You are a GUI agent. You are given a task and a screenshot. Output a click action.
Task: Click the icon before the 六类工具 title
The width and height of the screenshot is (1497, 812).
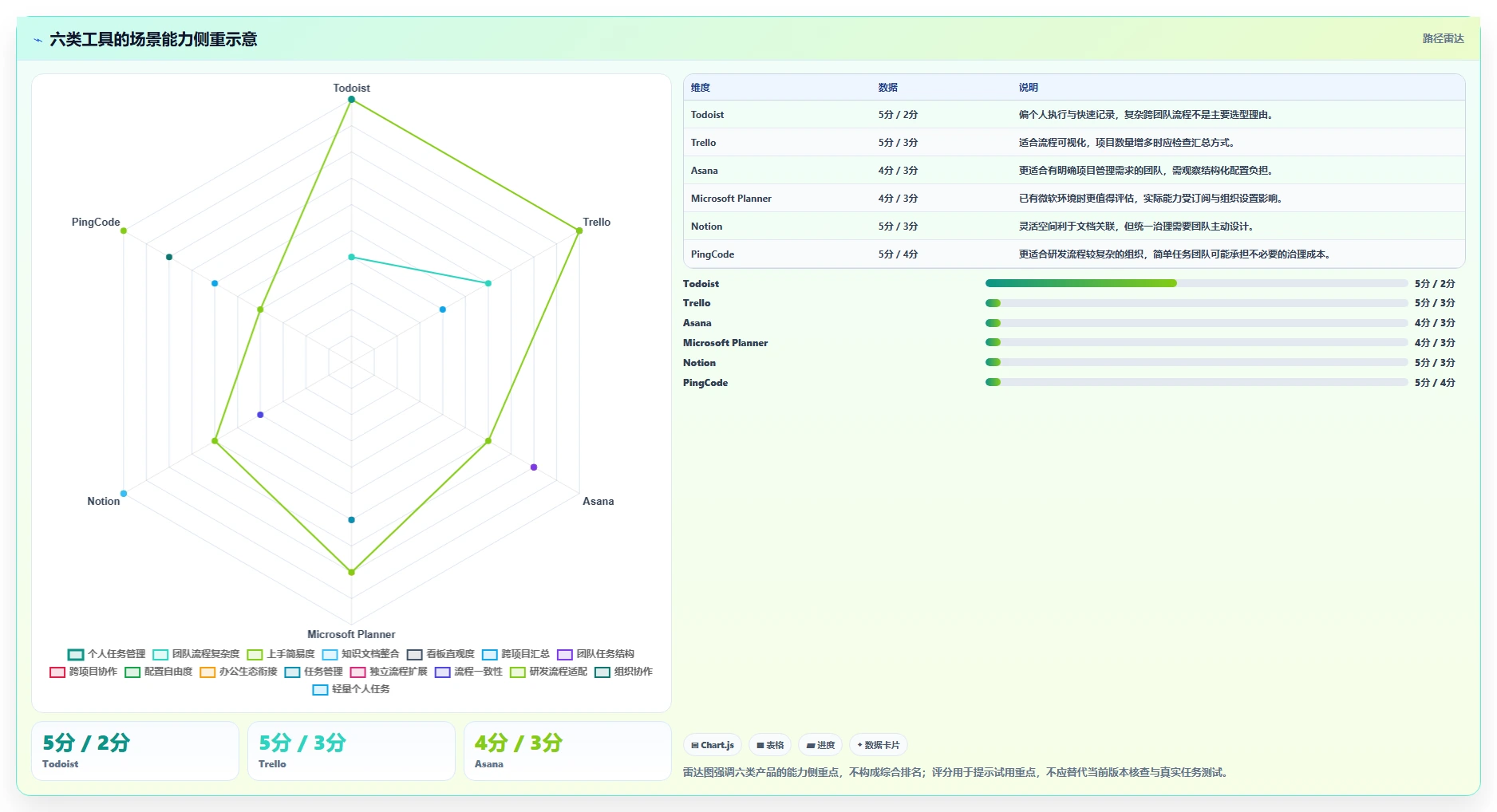coord(38,39)
